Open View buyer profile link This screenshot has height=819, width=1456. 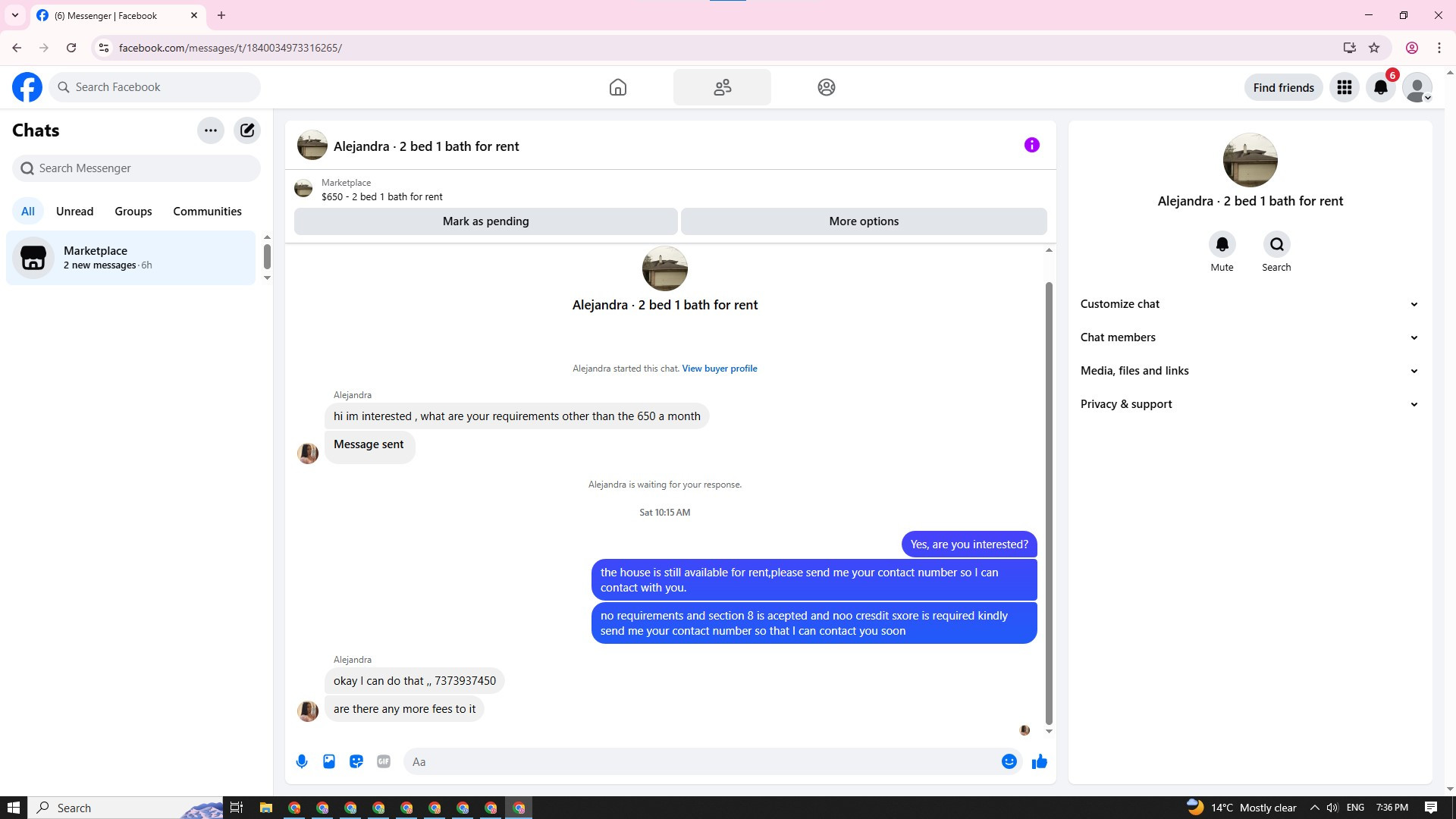pos(719,369)
